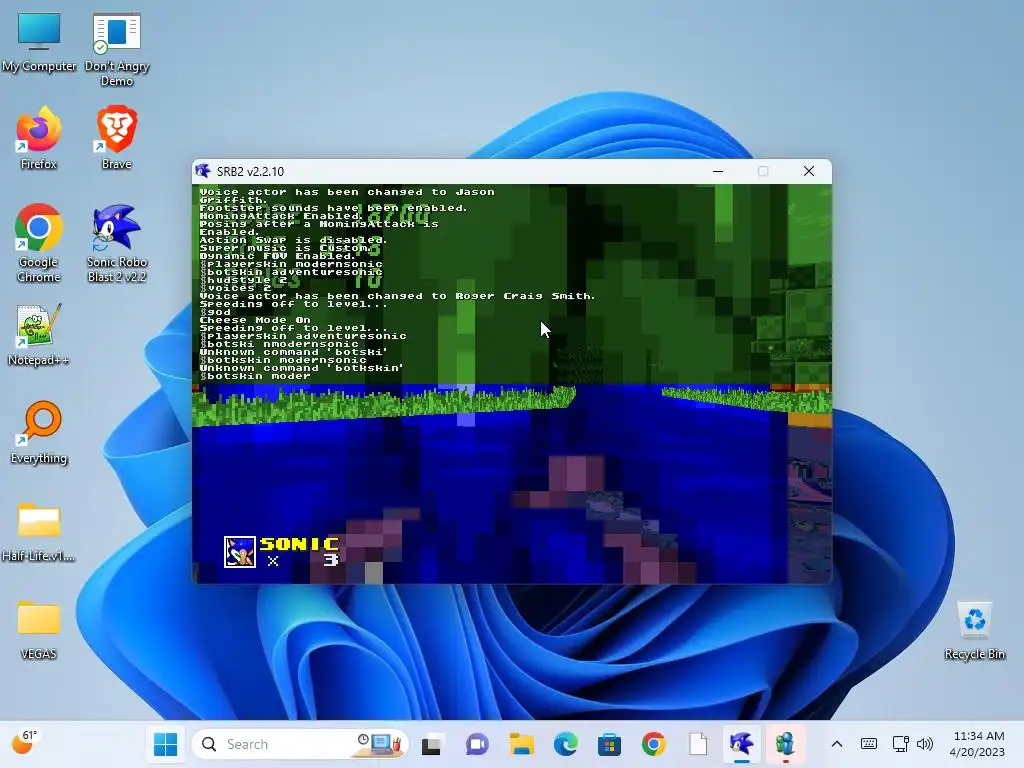1024x768 pixels.
Task: Click console line 'Dynamic FOV Enabled.'
Action: click(x=277, y=256)
